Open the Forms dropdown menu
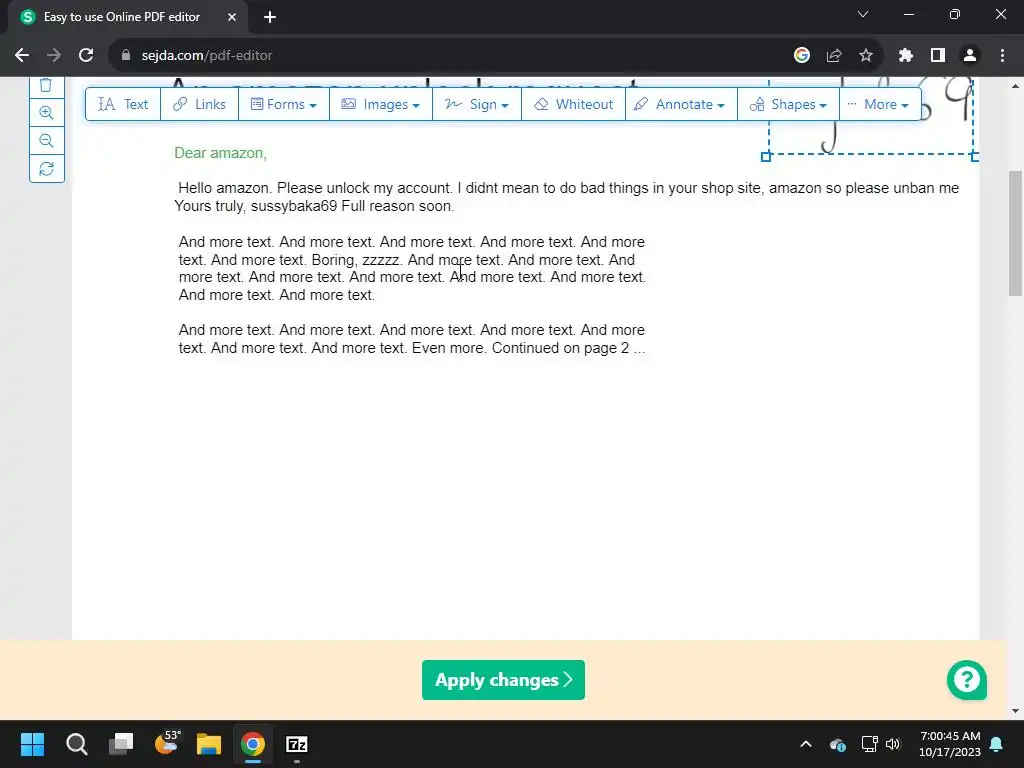 [x=283, y=104]
